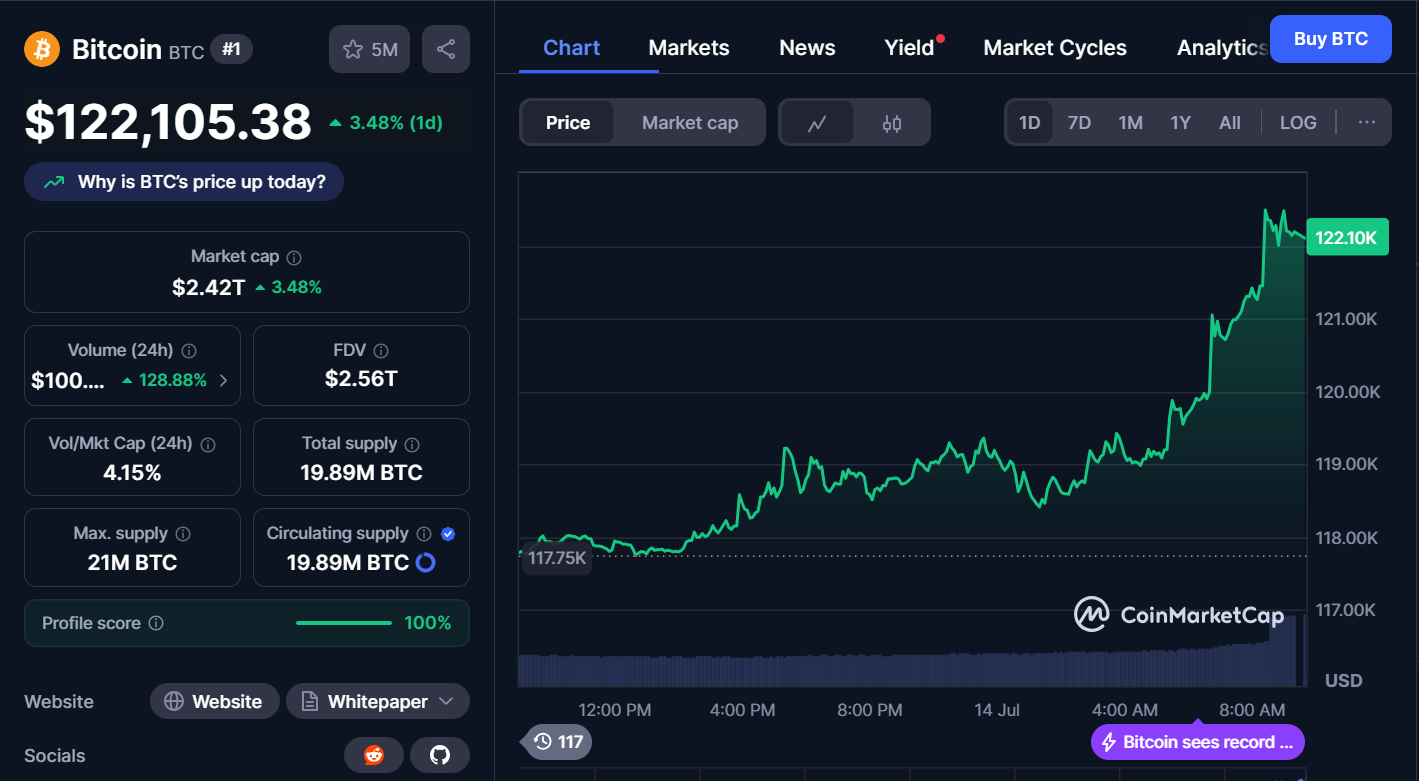Expand Volume (24h) details arrow

click(x=223, y=380)
